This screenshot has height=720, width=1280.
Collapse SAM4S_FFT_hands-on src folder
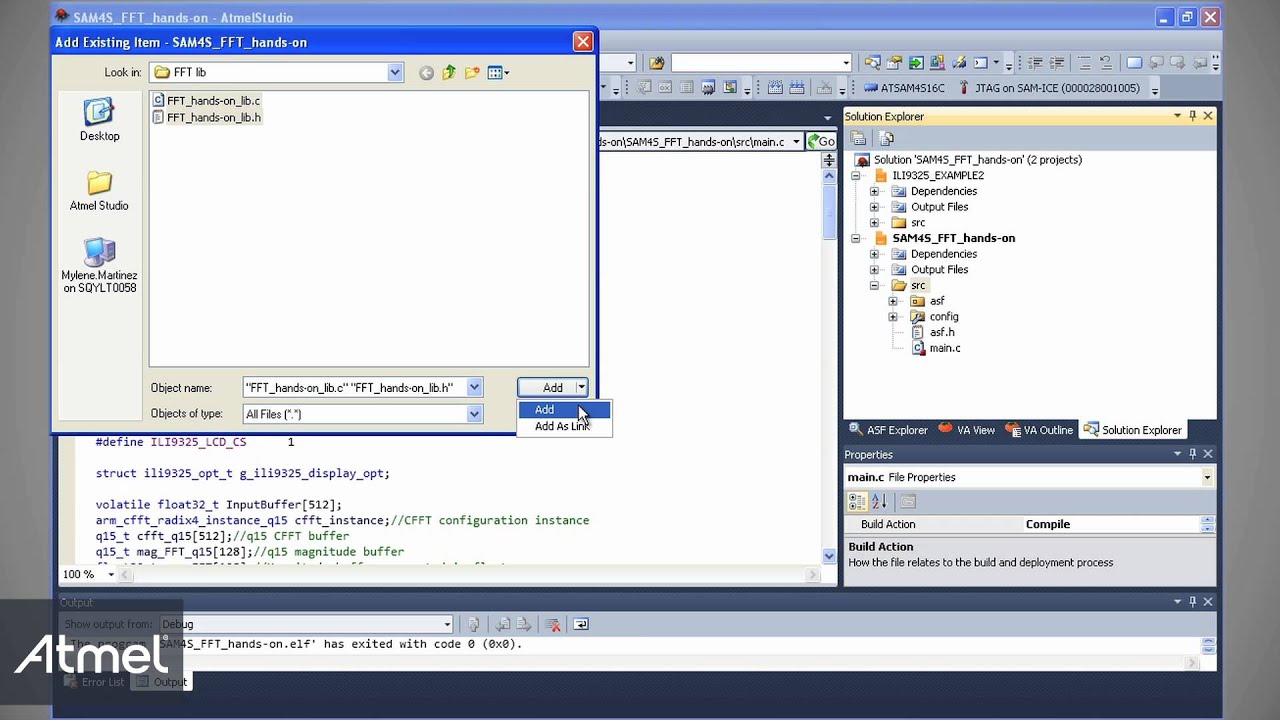pyautogui.click(x=874, y=286)
